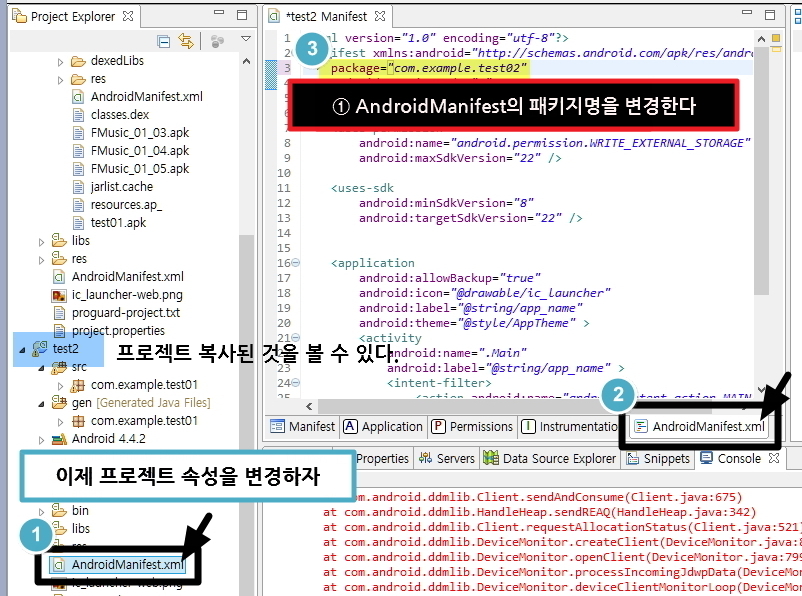Select jarlist.cache file
This screenshot has height=596, width=802.
coord(122,187)
